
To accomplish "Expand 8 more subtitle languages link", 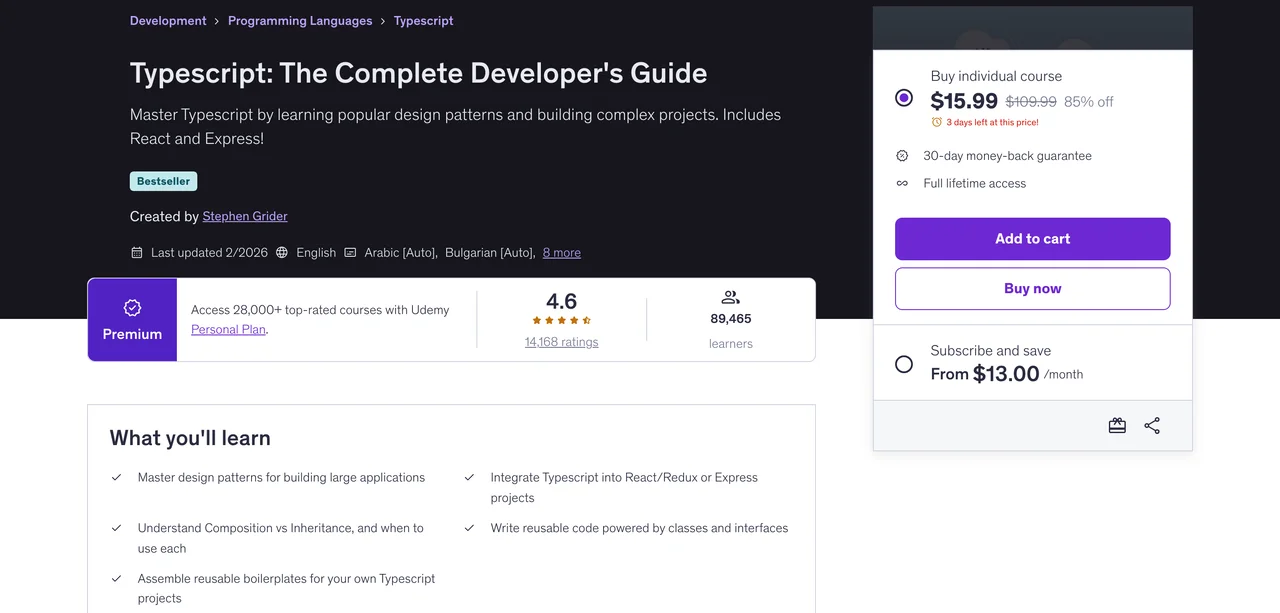I will pyautogui.click(x=562, y=253).
